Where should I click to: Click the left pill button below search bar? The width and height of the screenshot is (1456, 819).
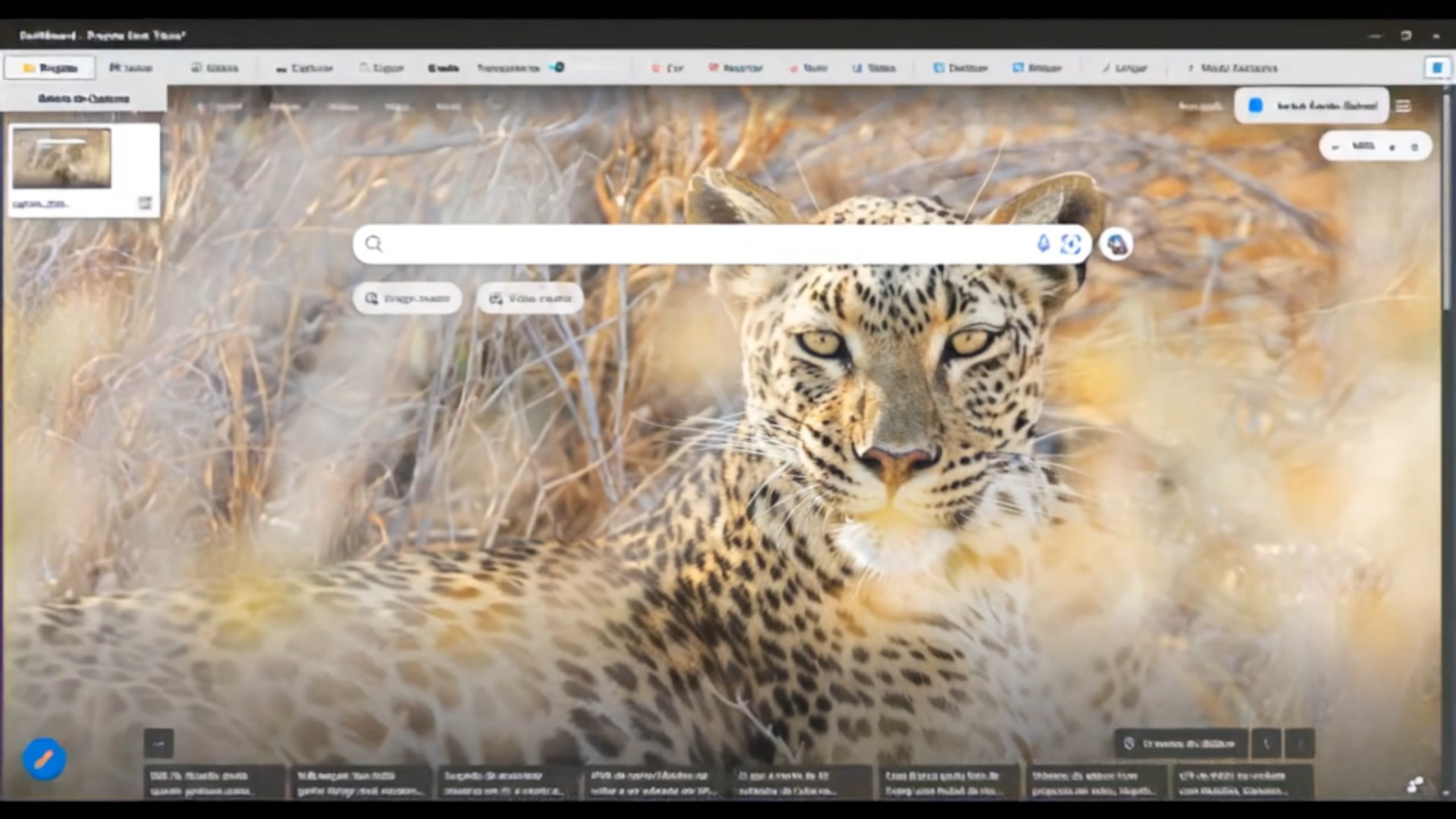coord(408,298)
